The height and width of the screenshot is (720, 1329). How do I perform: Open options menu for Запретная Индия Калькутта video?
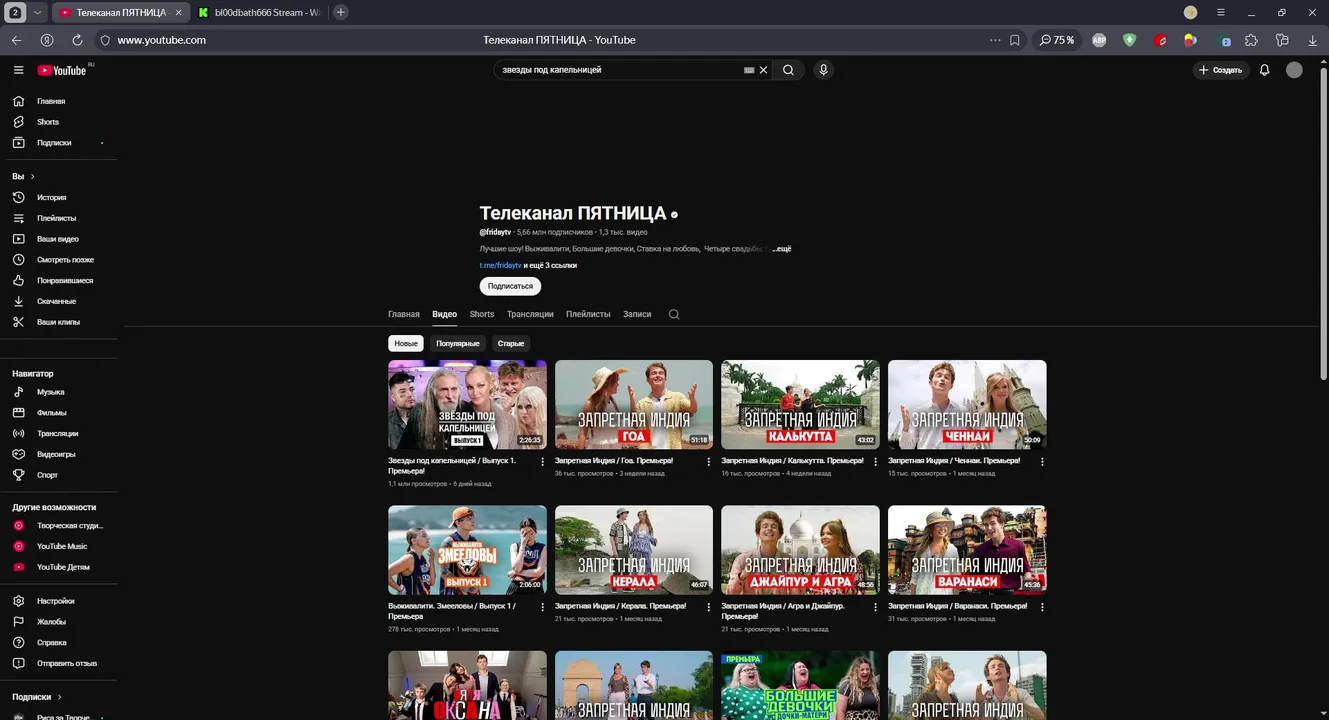876,462
